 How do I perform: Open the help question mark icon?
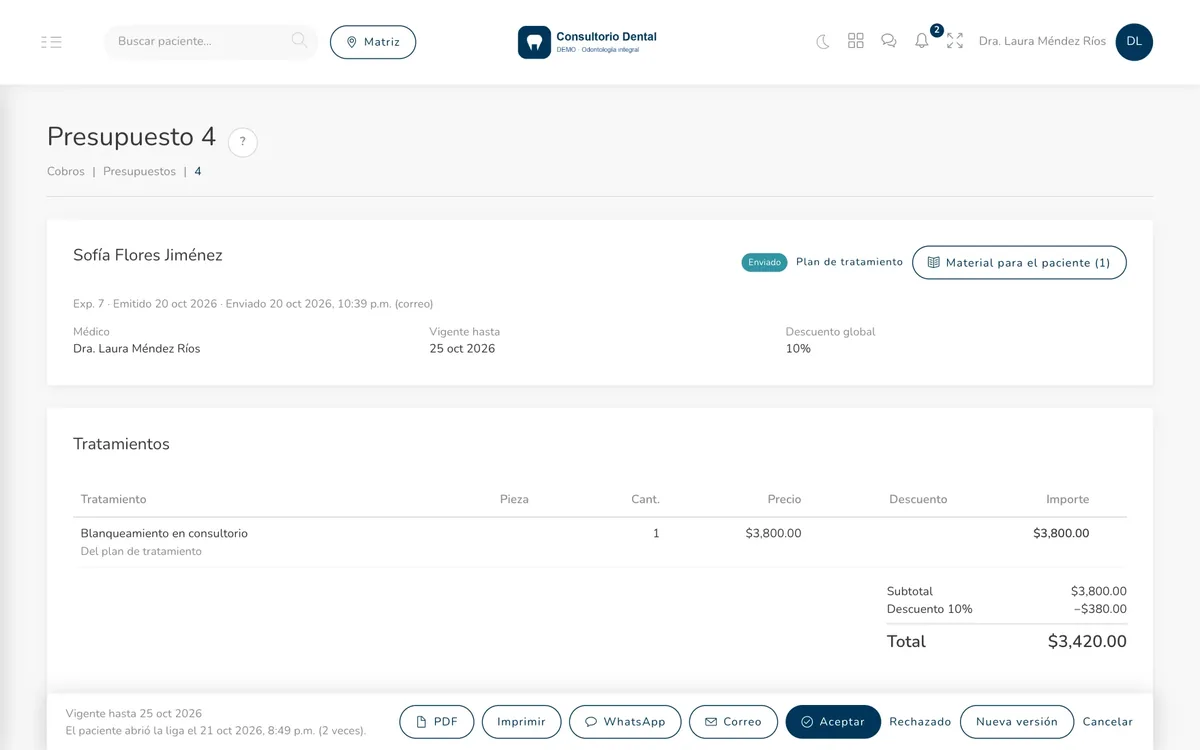coord(243,142)
